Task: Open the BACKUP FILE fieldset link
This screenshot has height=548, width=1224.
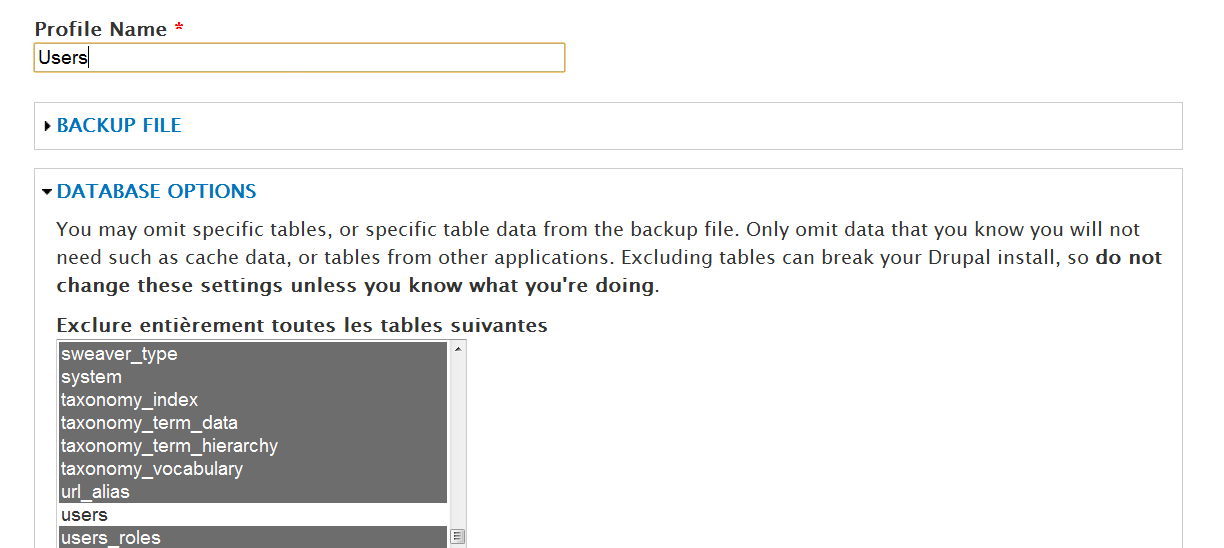Action: click(x=119, y=126)
